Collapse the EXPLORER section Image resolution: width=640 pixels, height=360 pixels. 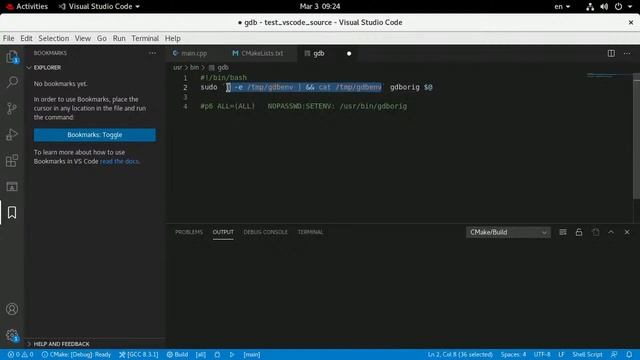[47, 67]
